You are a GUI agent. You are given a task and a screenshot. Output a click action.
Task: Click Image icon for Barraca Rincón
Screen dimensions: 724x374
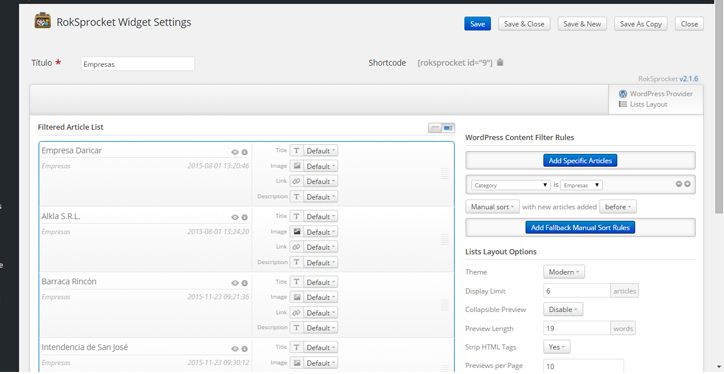click(x=296, y=297)
